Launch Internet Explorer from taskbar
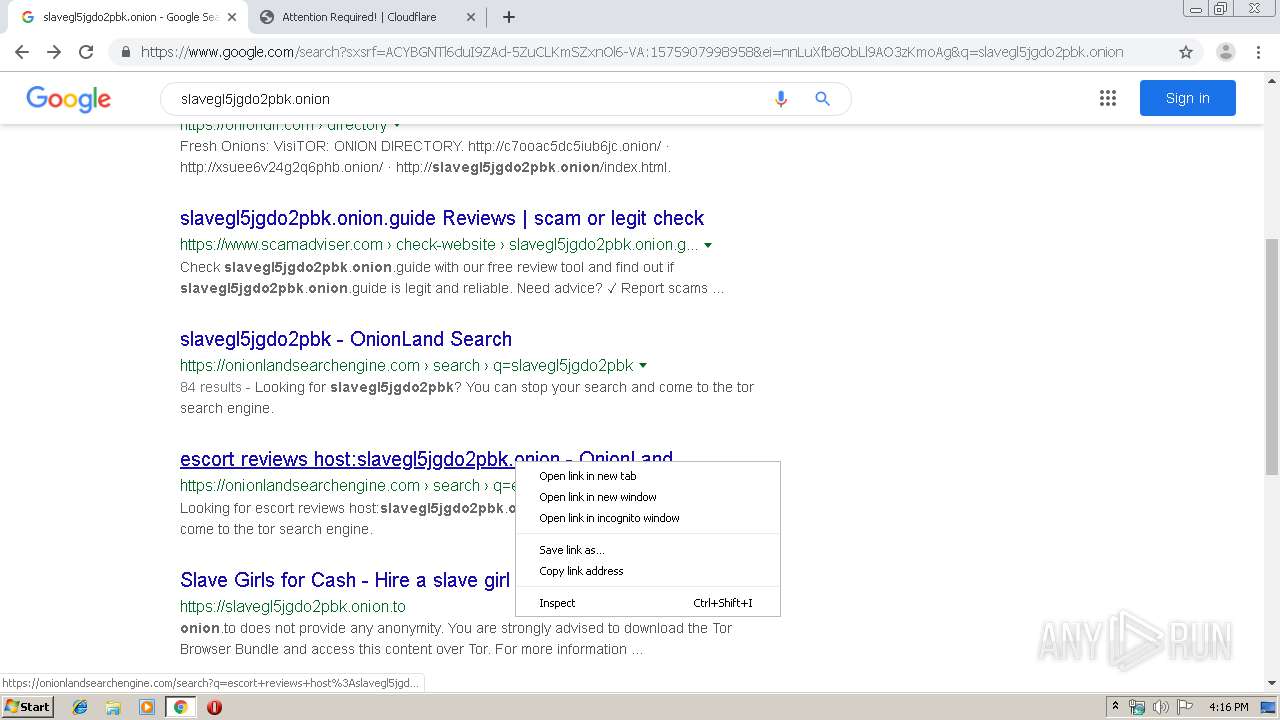The image size is (1280, 720). (x=80, y=707)
